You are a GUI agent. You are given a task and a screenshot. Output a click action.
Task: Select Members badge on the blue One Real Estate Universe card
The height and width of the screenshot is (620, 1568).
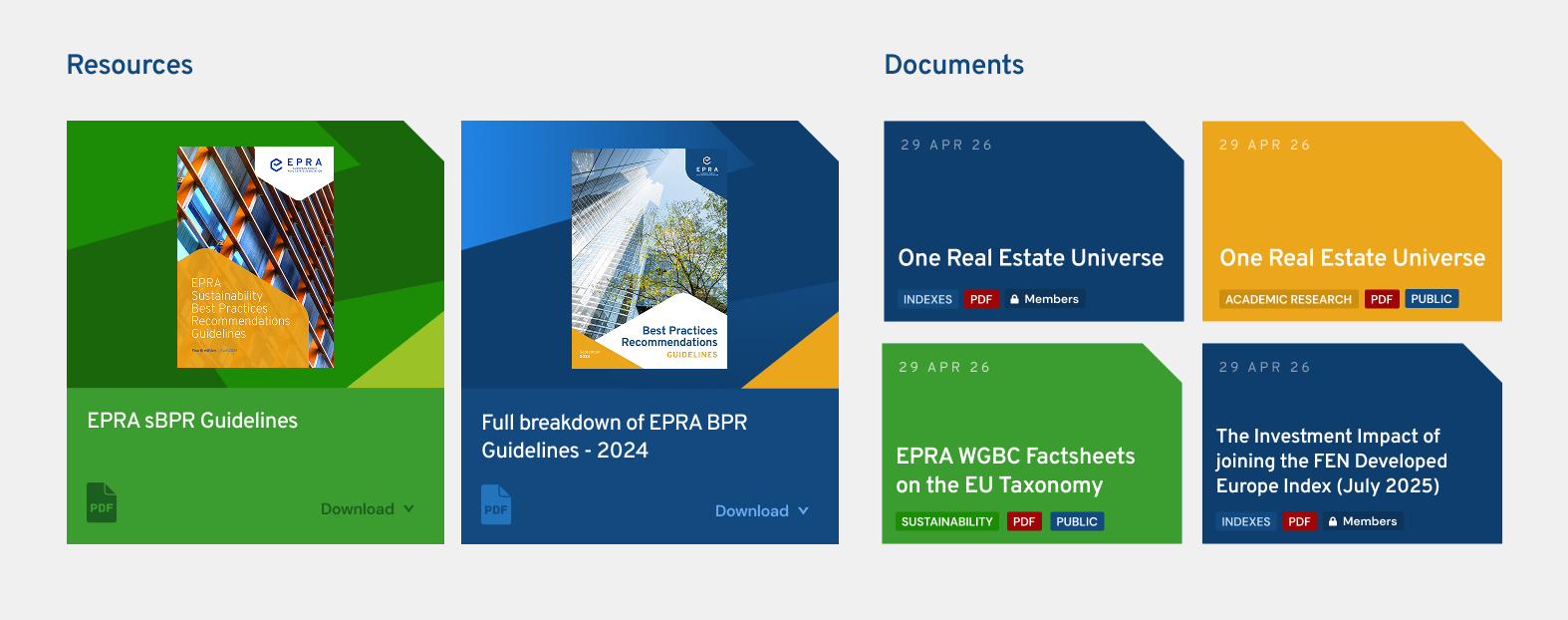(x=1044, y=299)
